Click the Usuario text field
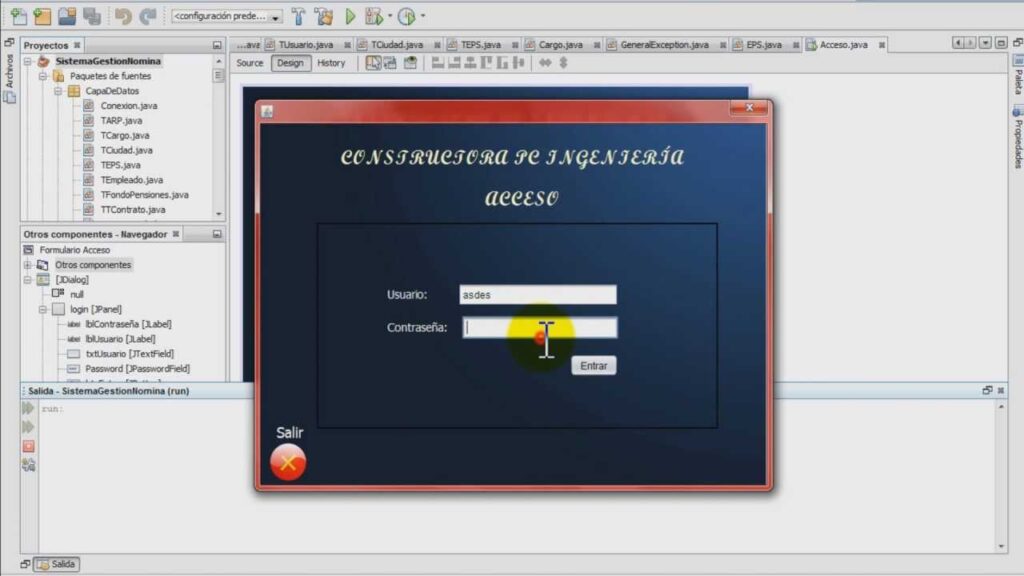Image resolution: width=1024 pixels, height=576 pixels. 537,295
